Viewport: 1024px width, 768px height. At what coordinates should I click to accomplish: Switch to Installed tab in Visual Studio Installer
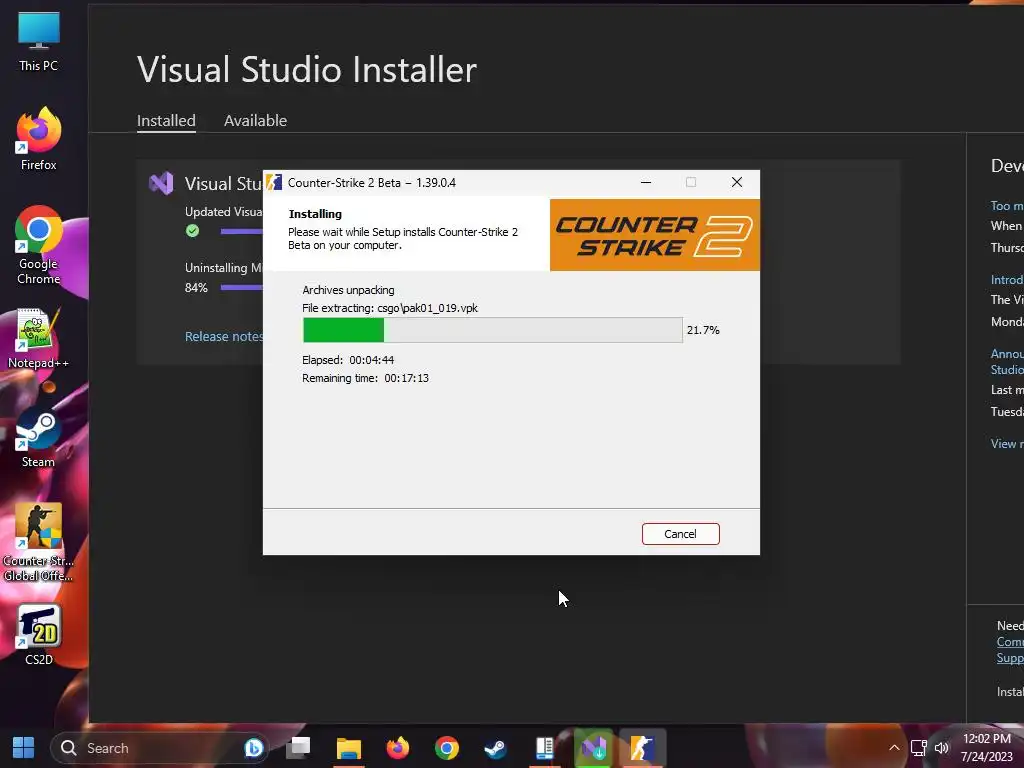point(166,121)
